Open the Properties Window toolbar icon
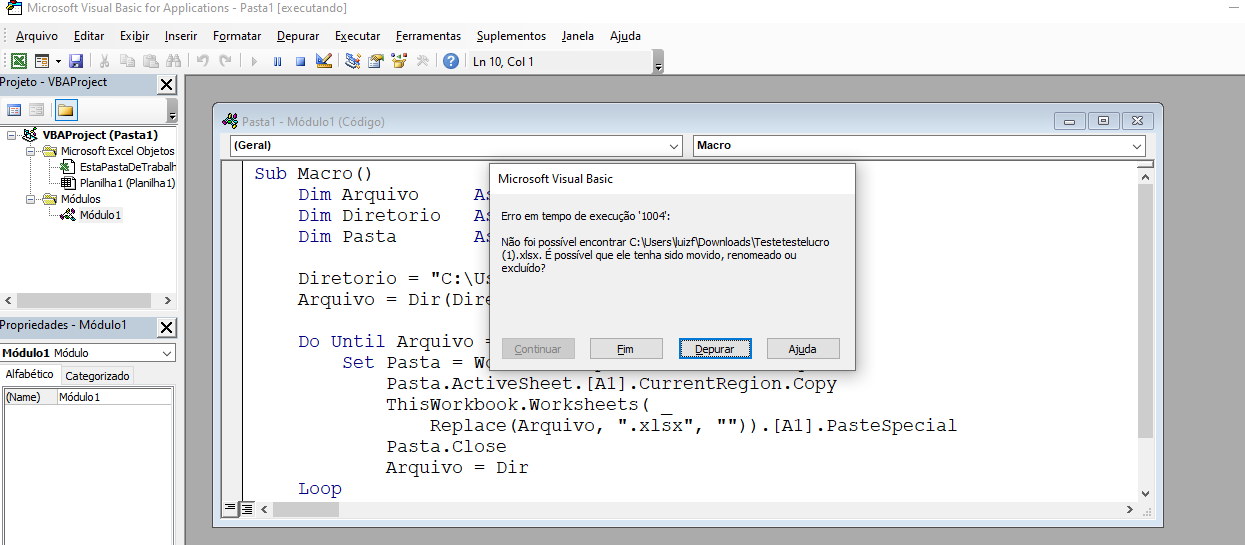Viewport: 1245px width, 545px height. [x=376, y=61]
